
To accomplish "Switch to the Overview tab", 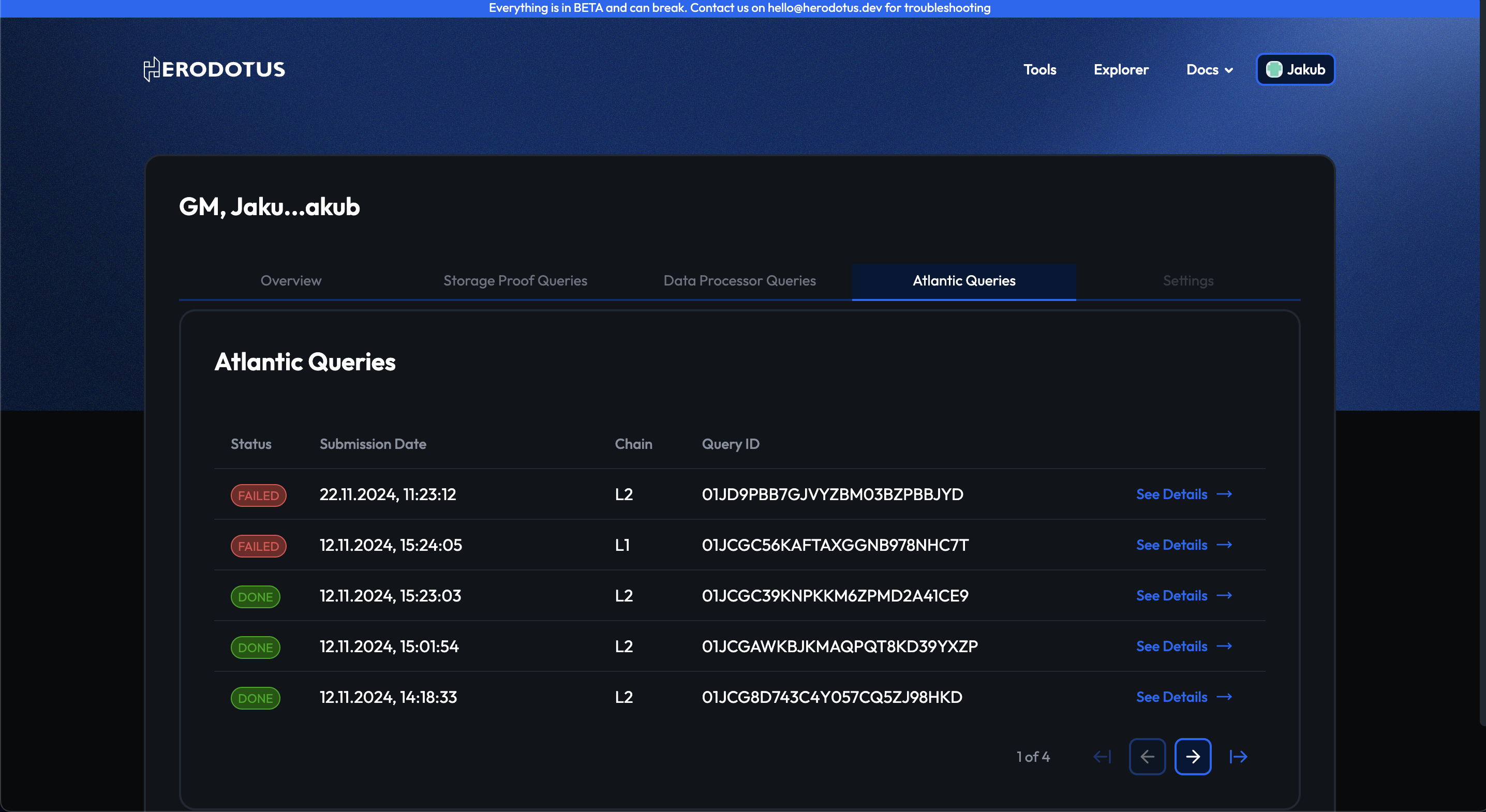I will 291,281.
